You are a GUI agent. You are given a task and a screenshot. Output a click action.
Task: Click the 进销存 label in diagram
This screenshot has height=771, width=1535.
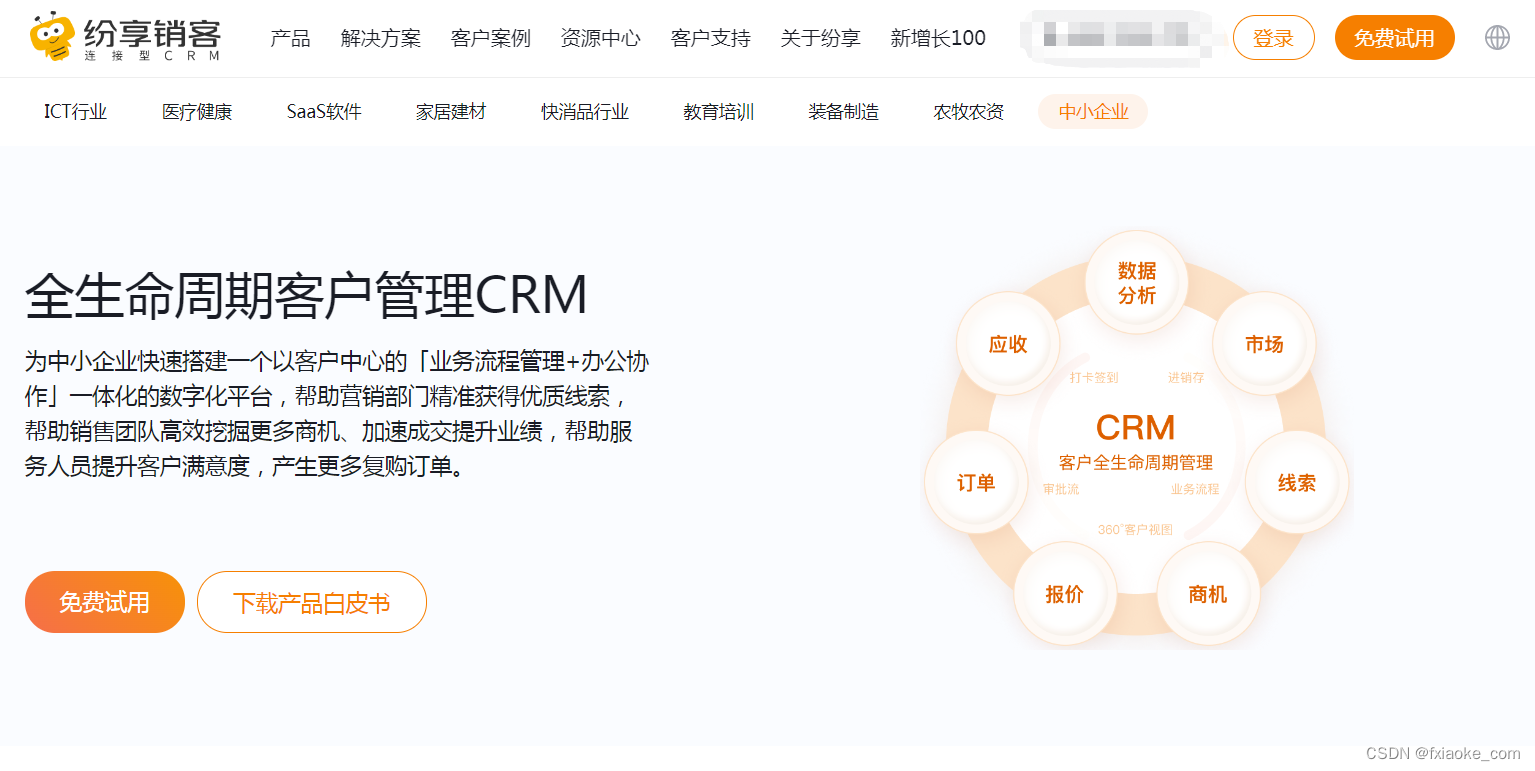click(x=1186, y=378)
